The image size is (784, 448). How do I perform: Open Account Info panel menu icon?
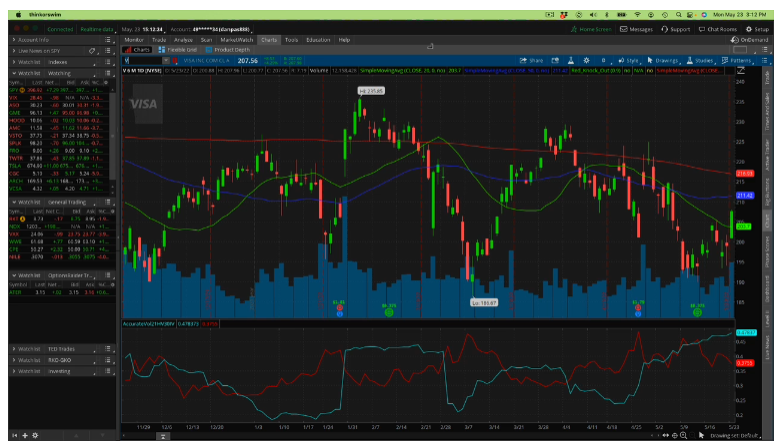[x=108, y=40]
